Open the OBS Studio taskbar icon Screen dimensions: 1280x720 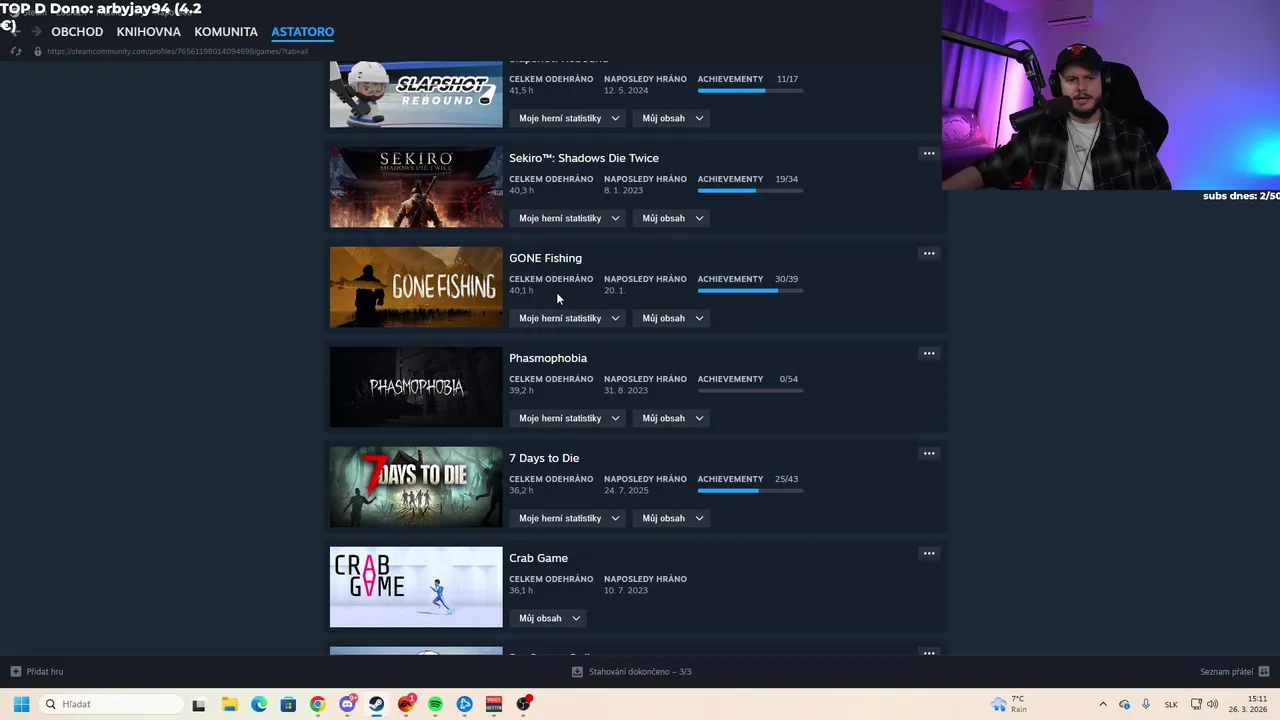click(x=524, y=704)
